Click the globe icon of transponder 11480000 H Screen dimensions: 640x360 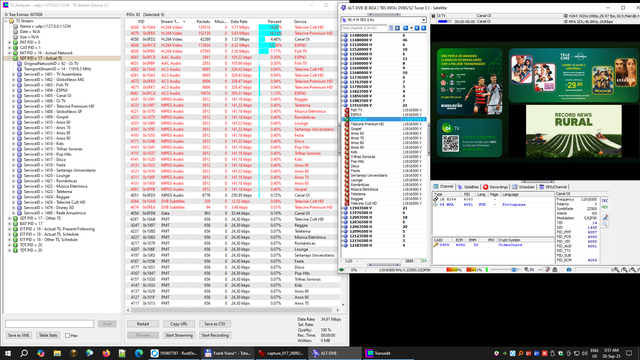tap(346, 36)
